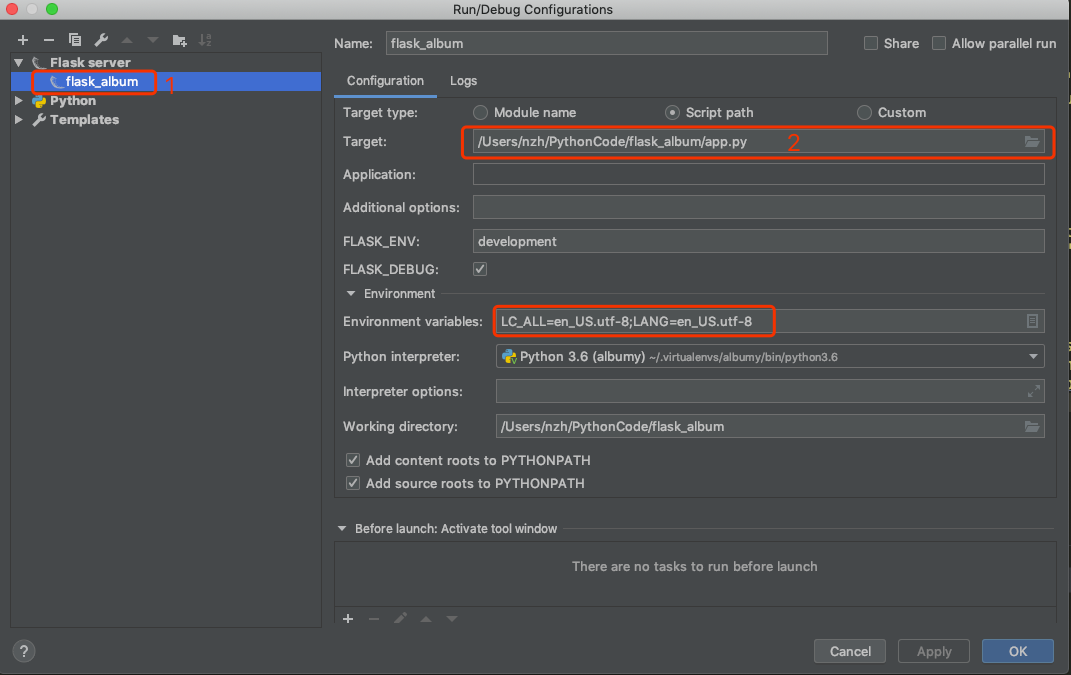Click the Cancel button

pos(850,651)
